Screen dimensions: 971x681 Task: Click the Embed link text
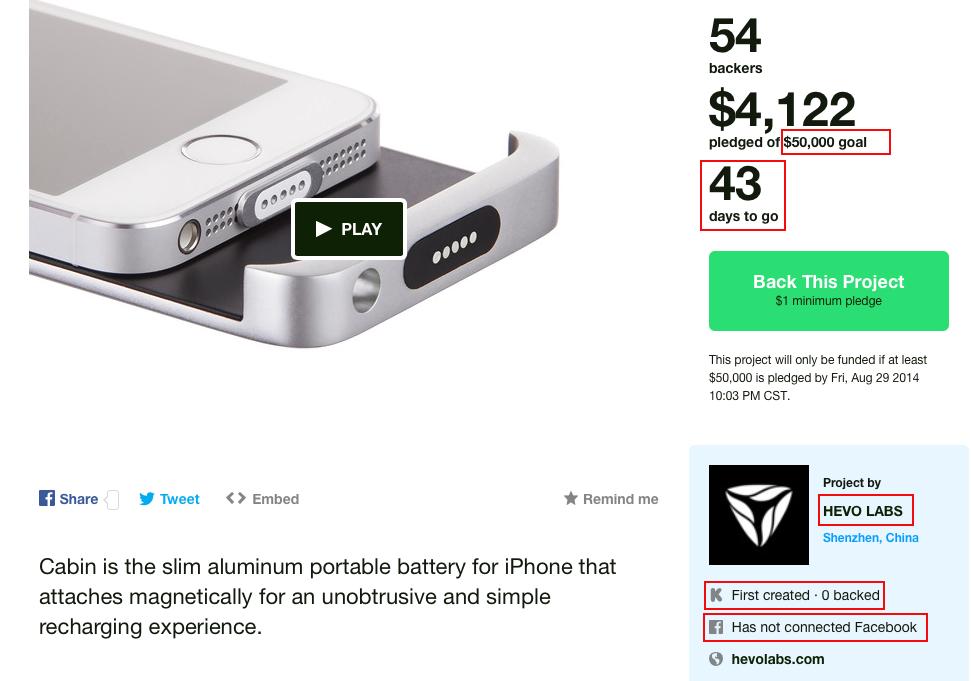(275, 499)
